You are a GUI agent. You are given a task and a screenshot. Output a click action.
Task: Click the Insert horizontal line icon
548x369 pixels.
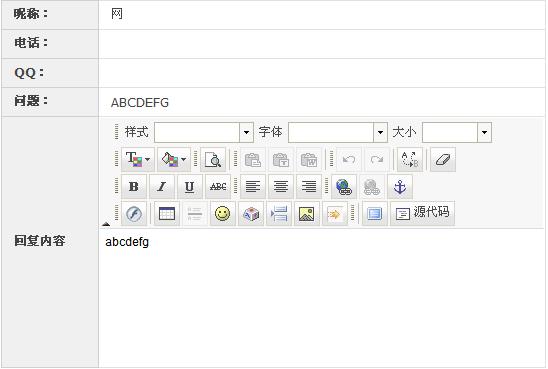[195, 214]
